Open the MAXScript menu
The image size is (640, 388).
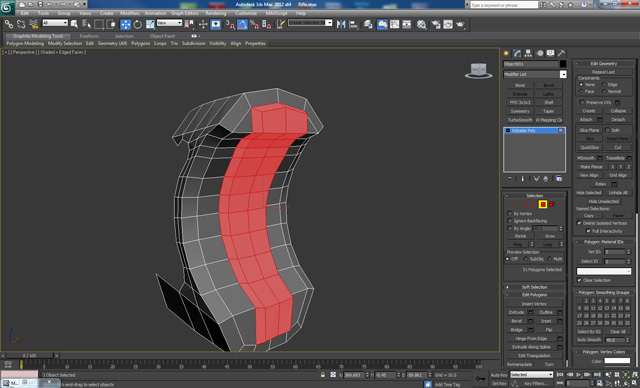coord(277,13)
